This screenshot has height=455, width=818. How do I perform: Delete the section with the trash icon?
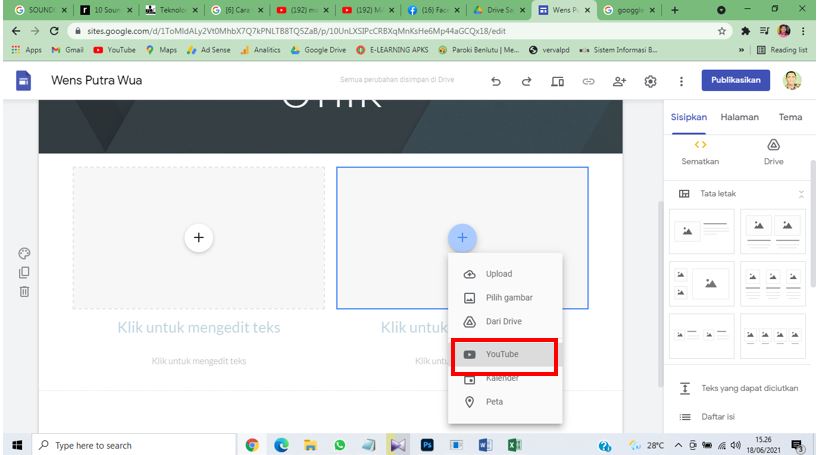24,291
